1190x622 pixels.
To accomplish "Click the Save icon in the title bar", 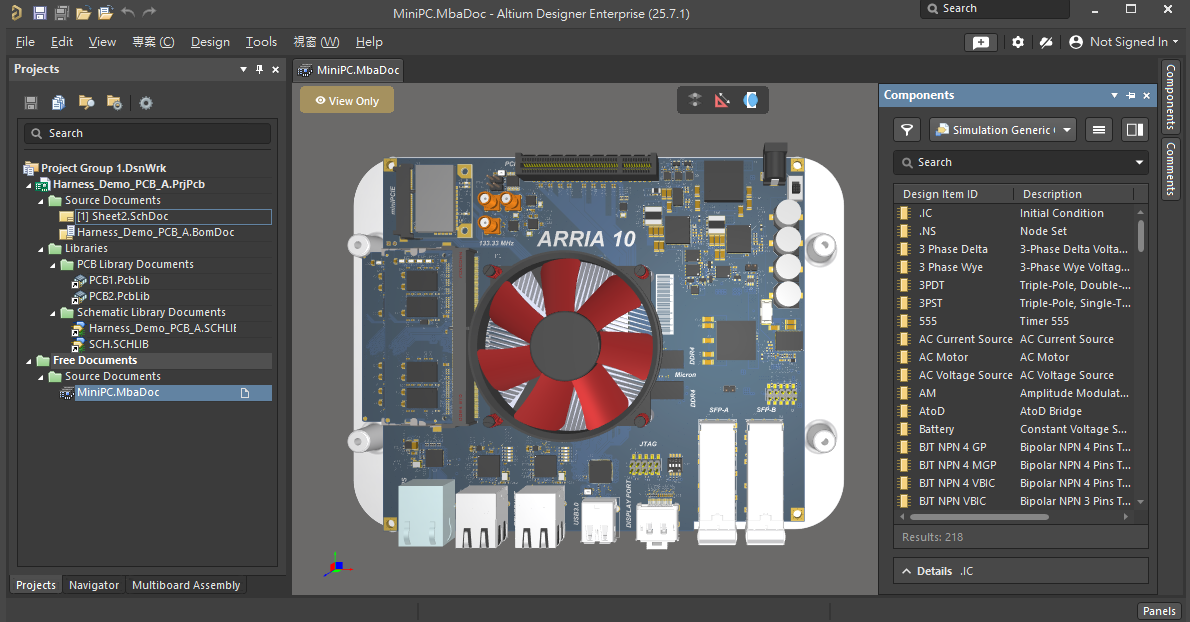I will point(40,13).
